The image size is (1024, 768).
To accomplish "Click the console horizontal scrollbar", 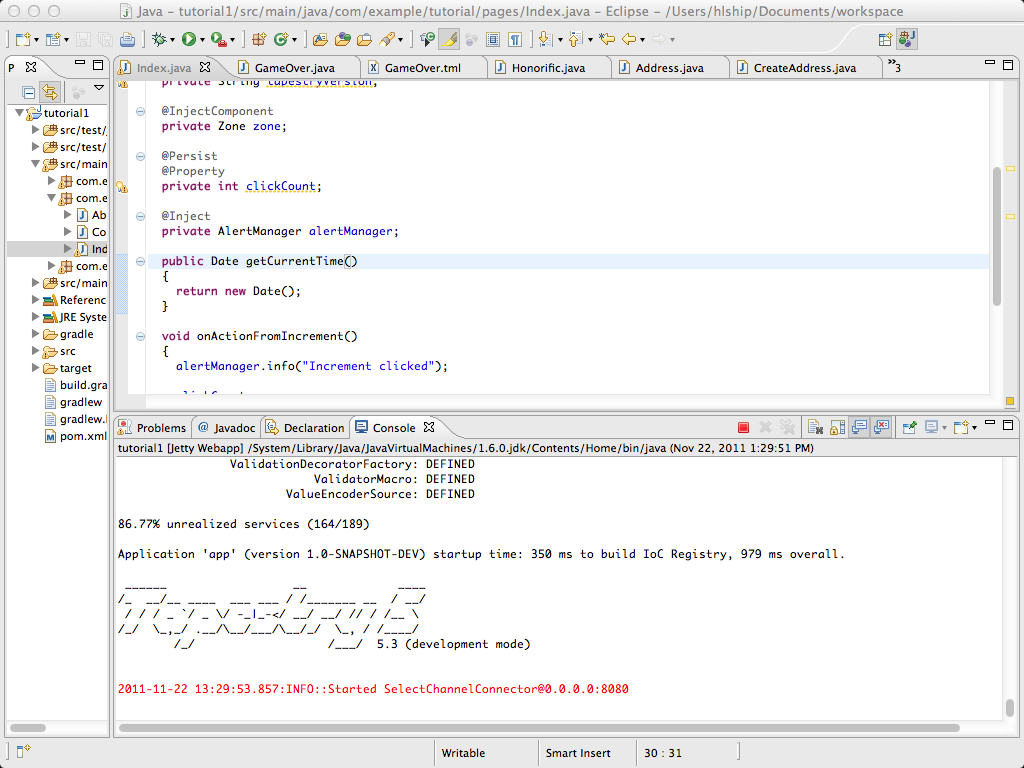I will click(539, 728).
